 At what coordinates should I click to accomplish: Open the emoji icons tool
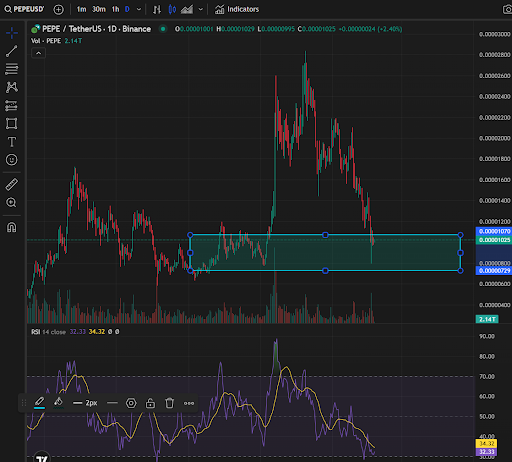point(12,160)
